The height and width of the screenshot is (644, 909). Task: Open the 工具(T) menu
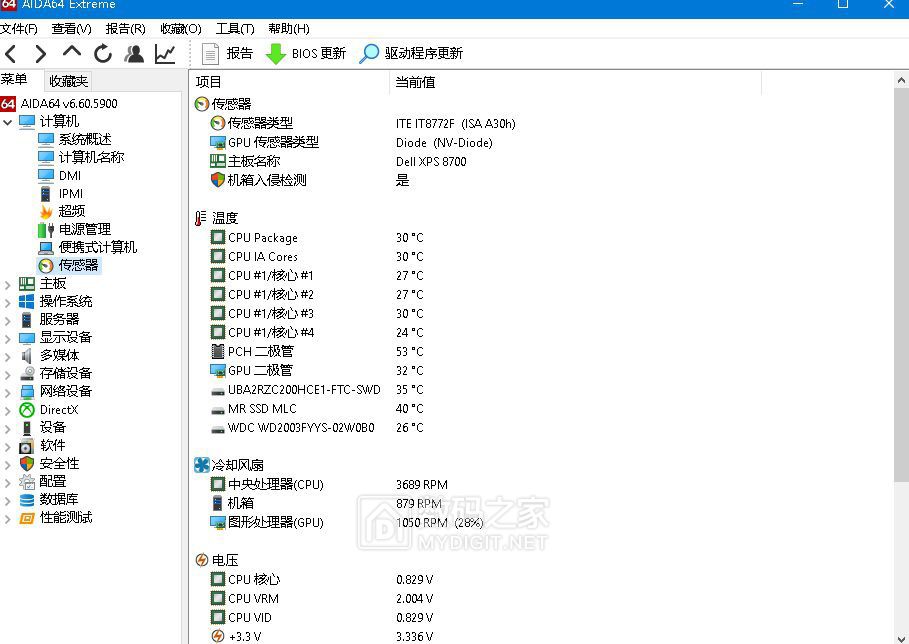point(235,28)
